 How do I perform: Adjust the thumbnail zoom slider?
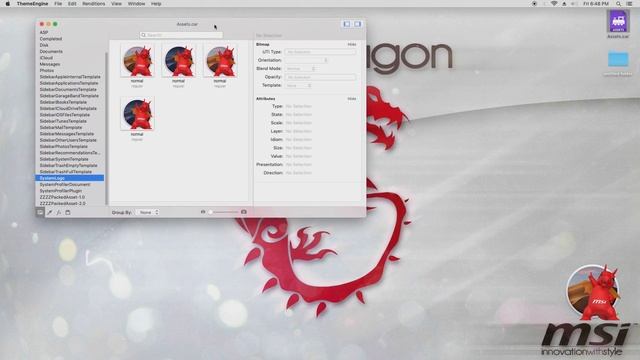[224, 212]
